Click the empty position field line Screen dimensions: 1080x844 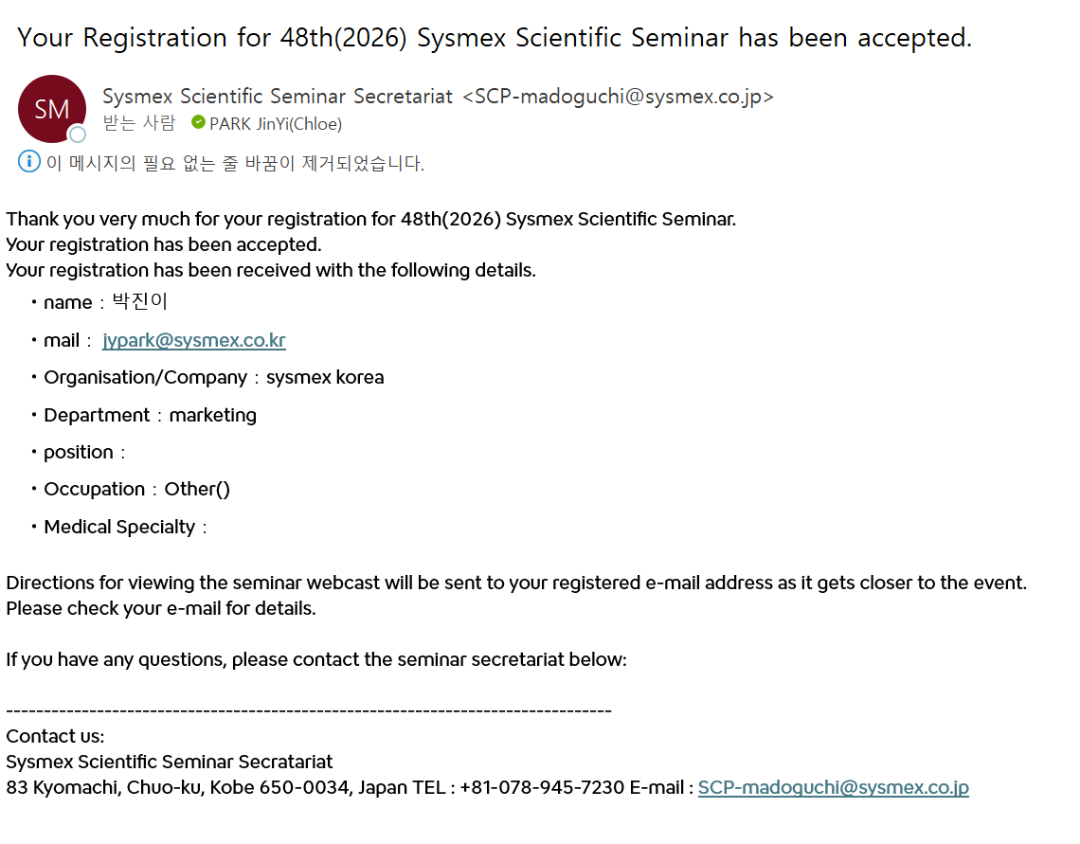(84, 452)
